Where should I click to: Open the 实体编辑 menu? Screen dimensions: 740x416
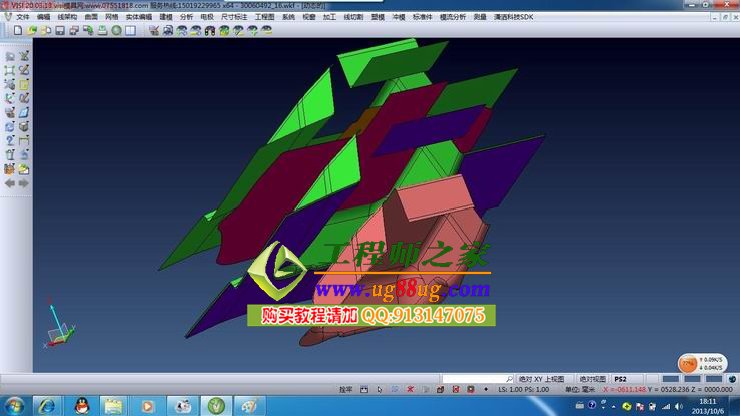point(139,17)
